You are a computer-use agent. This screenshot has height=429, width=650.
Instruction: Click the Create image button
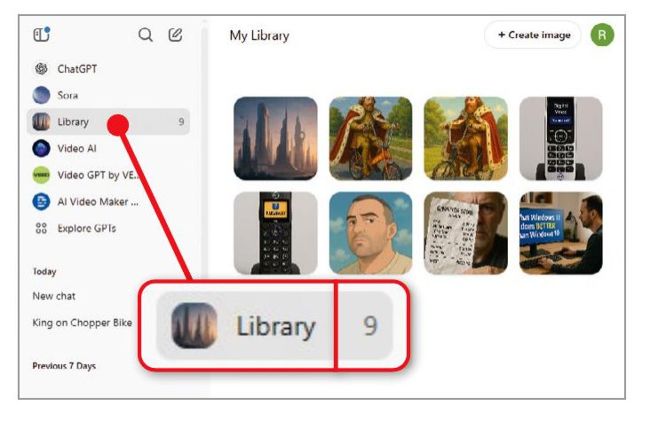point(534,35)
